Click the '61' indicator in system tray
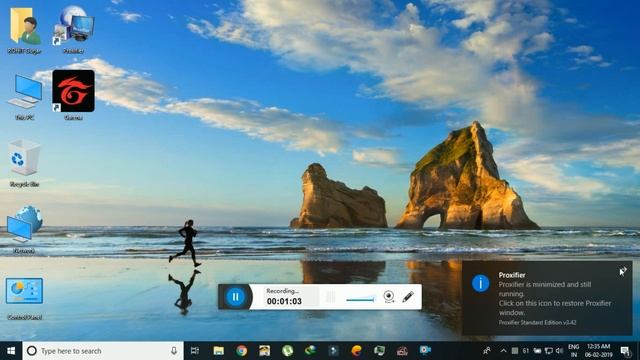Image resolution: width=640 pixels, height=360 pixels. 526,351
